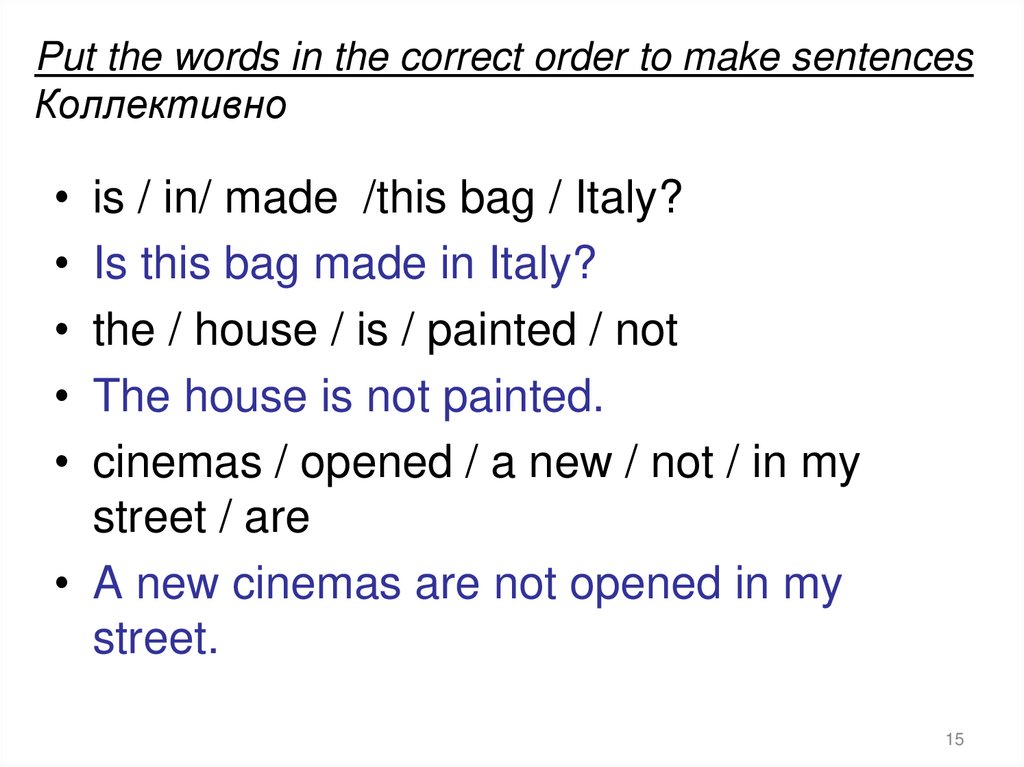Click the blue answer "The house is not painted."
Viewport: 1024px width, 767px height.
pyautogui.click(x=348, y=397)
